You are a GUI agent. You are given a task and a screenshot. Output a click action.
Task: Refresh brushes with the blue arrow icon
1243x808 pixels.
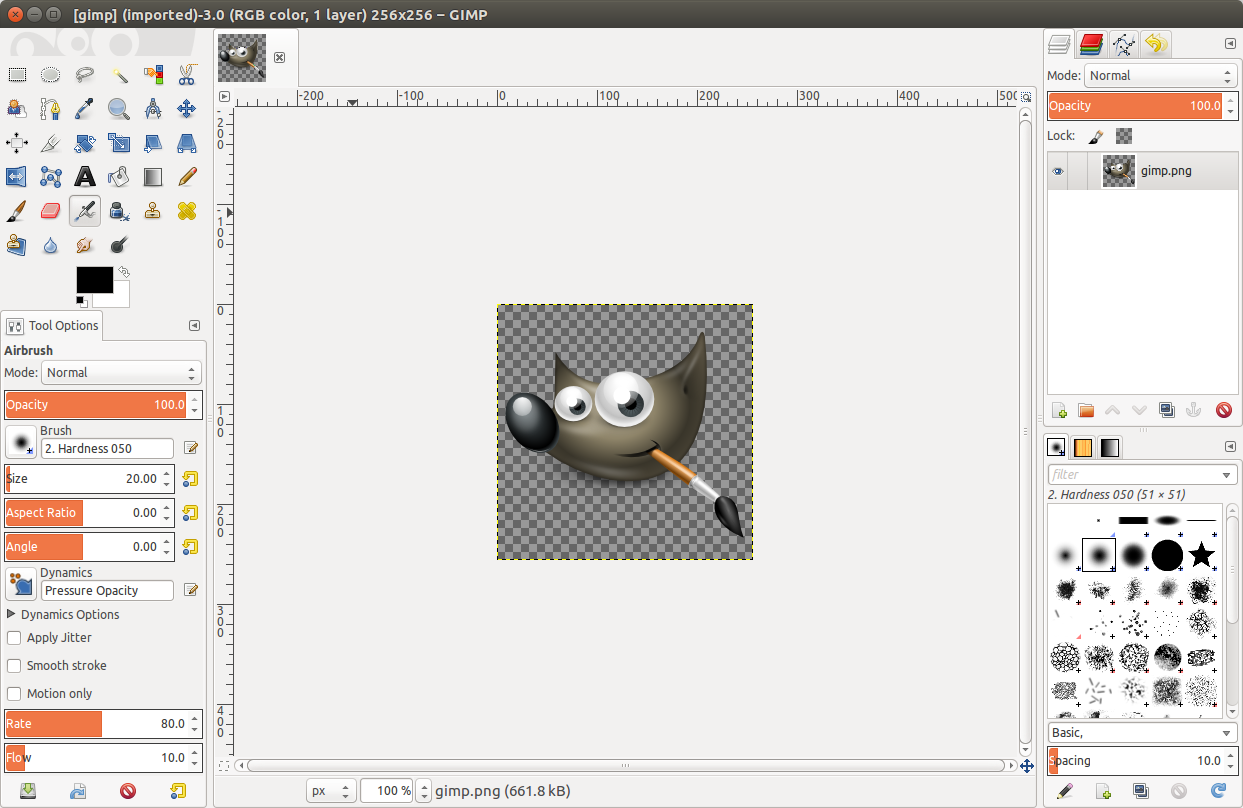[1219, 791]
